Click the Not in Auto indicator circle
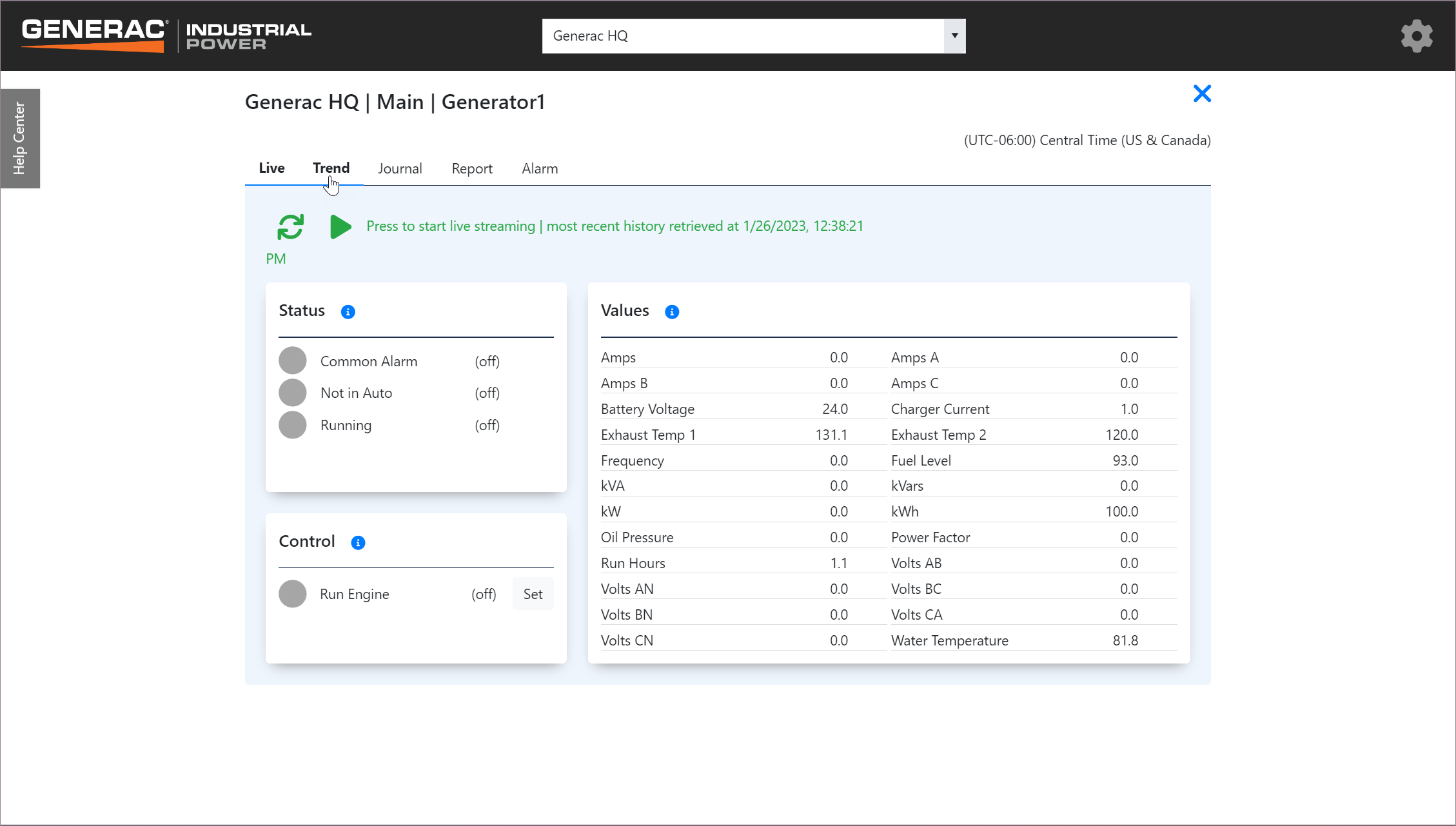The height and width of the screenshot is (826, 1456). (293, 393)
